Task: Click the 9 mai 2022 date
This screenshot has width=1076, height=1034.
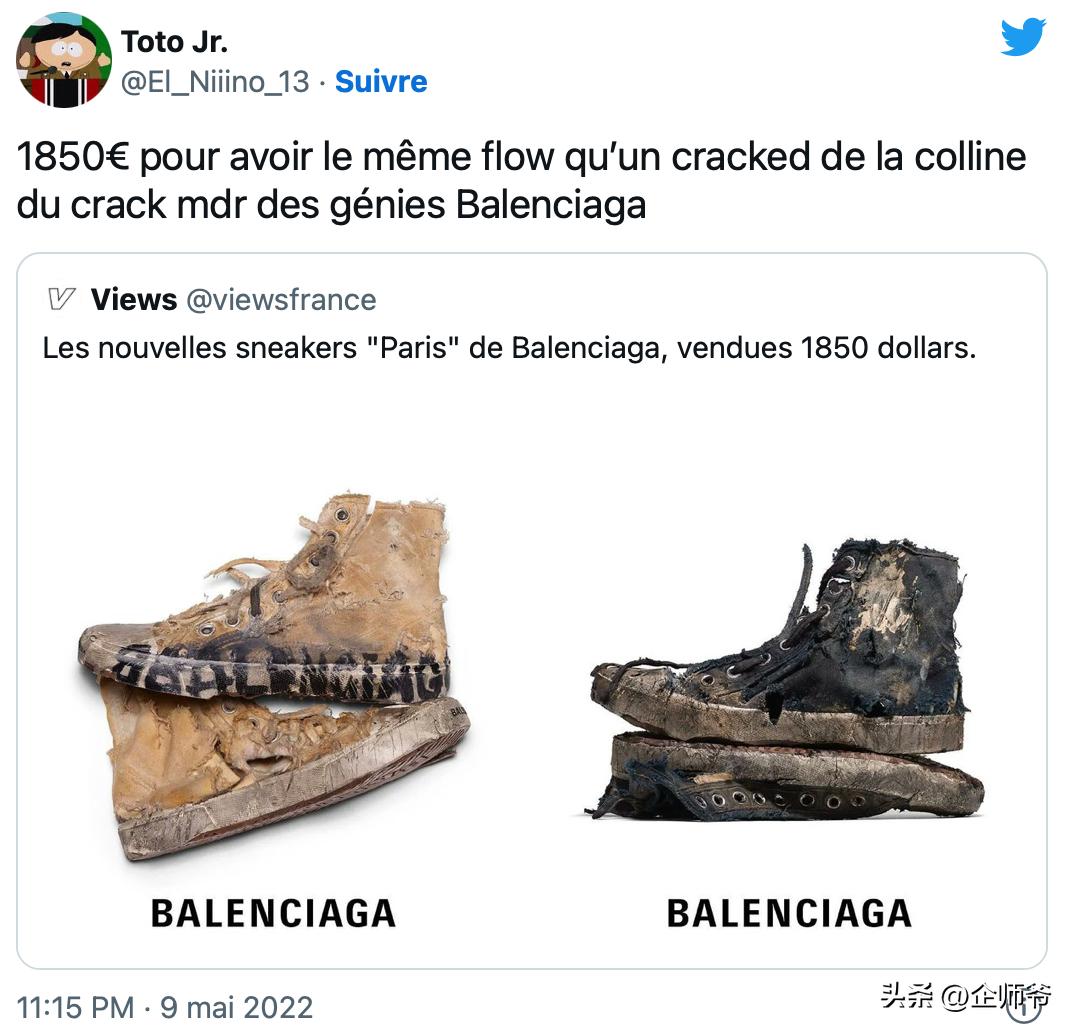Action: tap(237, 1007)
